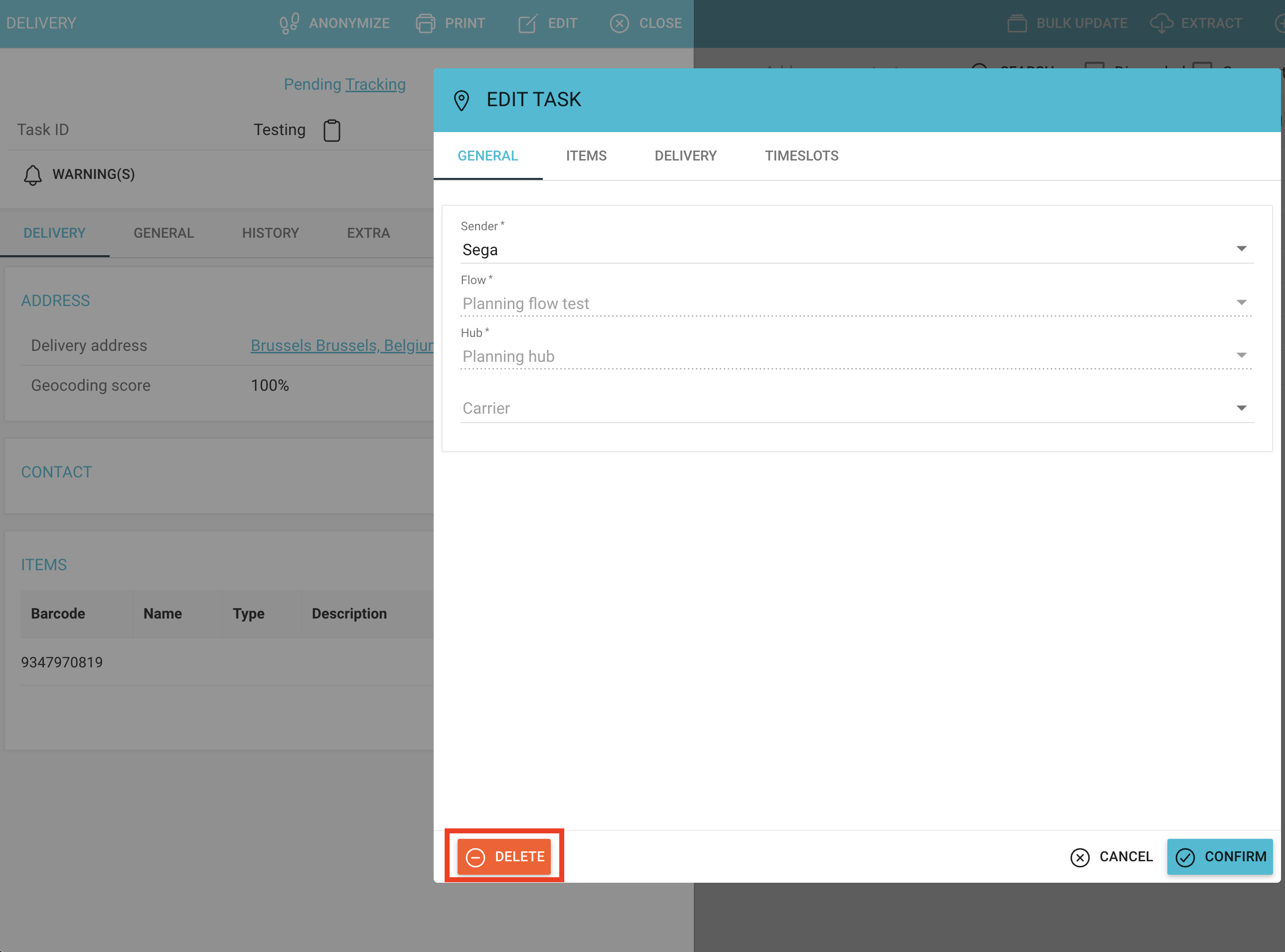Switch to the Items tab in Edit Task

pyautogui.click(x=586, y=156)
